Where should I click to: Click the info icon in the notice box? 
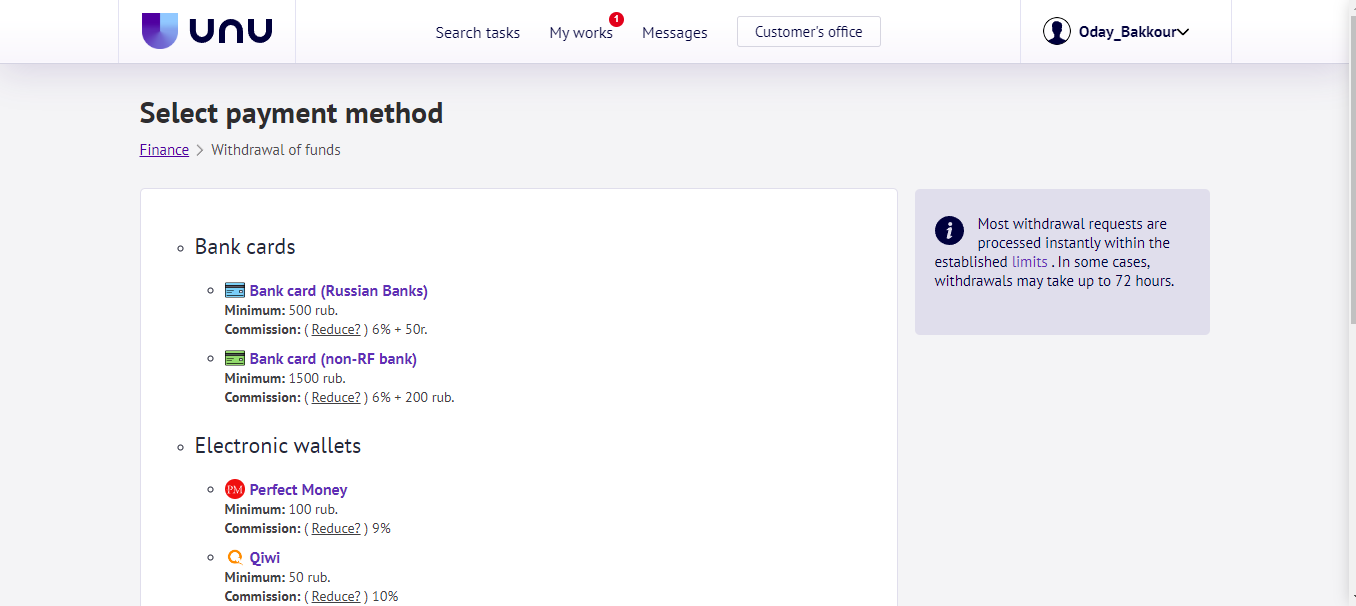coord(949,231)
